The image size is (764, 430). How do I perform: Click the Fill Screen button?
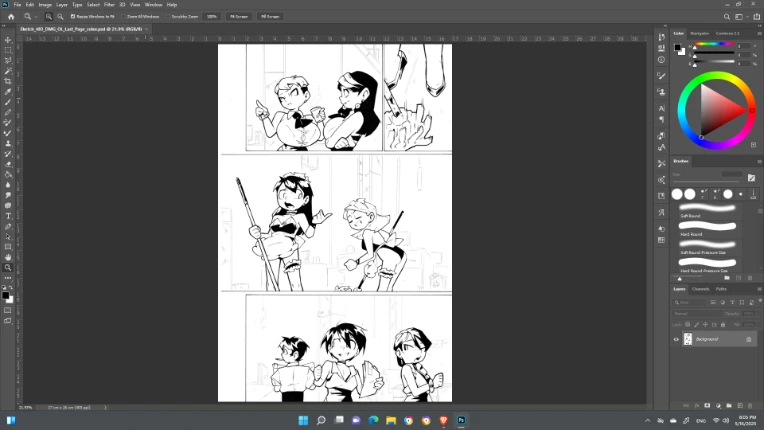tap(270, 17)
